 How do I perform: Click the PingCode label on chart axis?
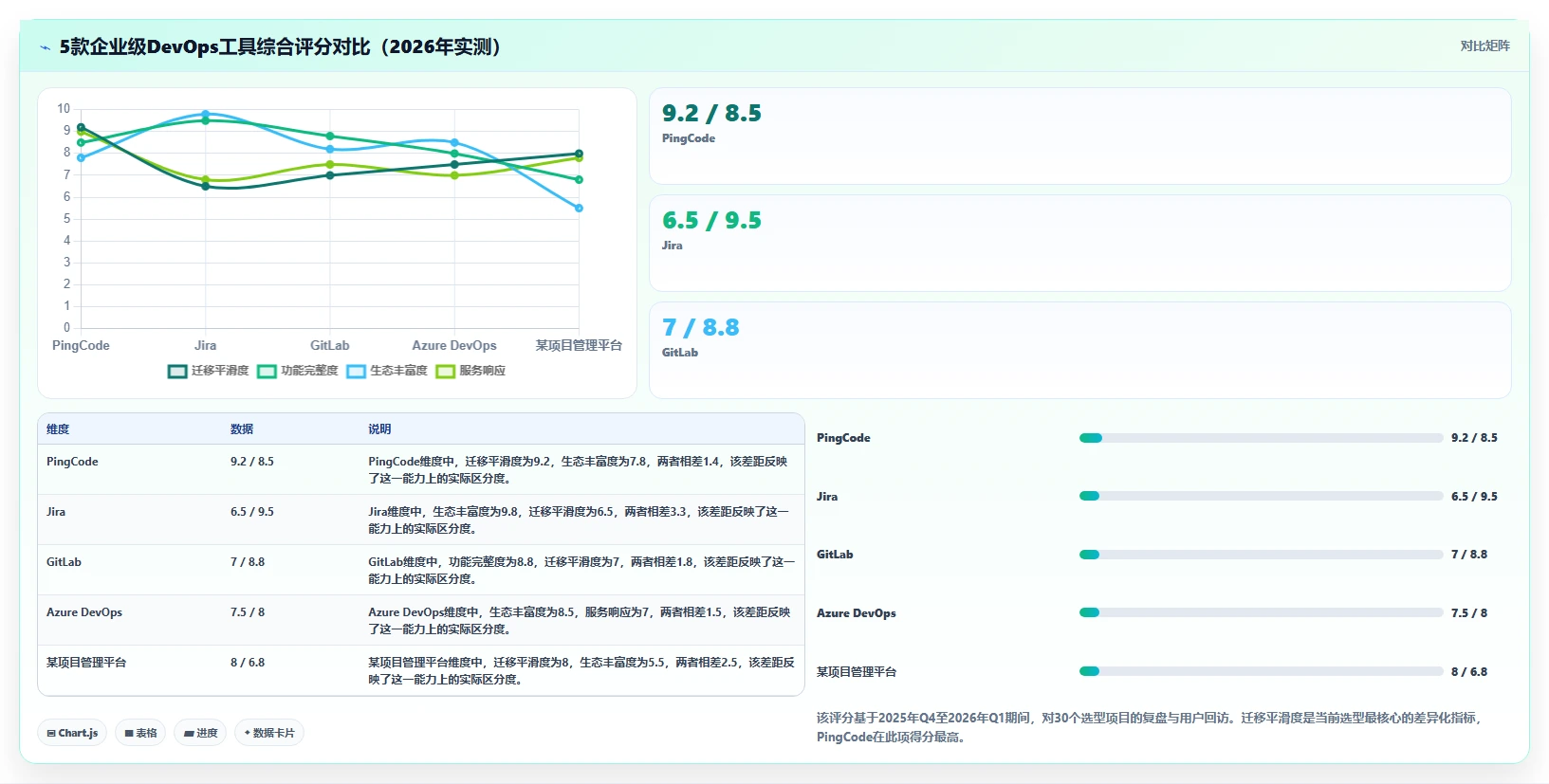[81, 346]
